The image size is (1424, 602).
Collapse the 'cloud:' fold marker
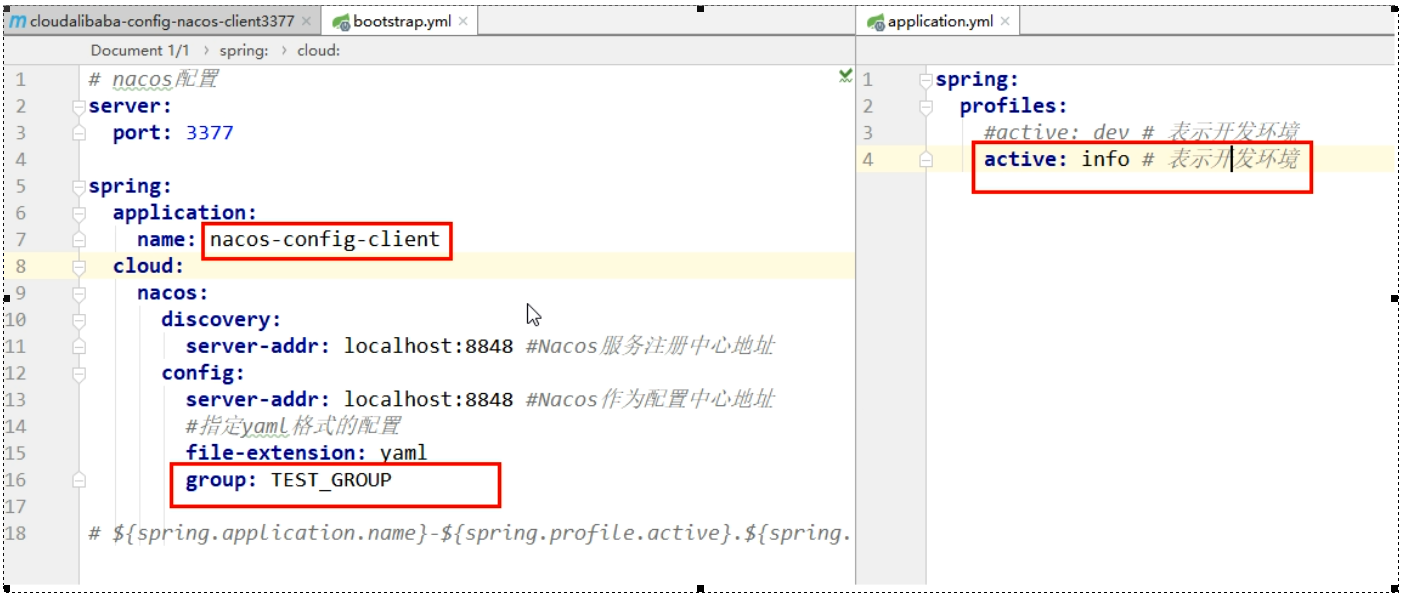click(x=79, y=266)
